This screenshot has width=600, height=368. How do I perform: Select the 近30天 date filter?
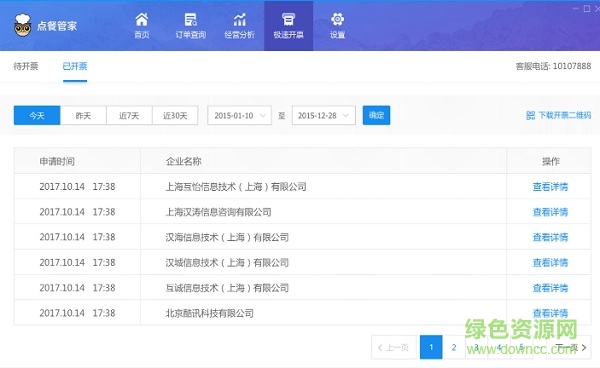pyautogui.click(x=175, y=115)
